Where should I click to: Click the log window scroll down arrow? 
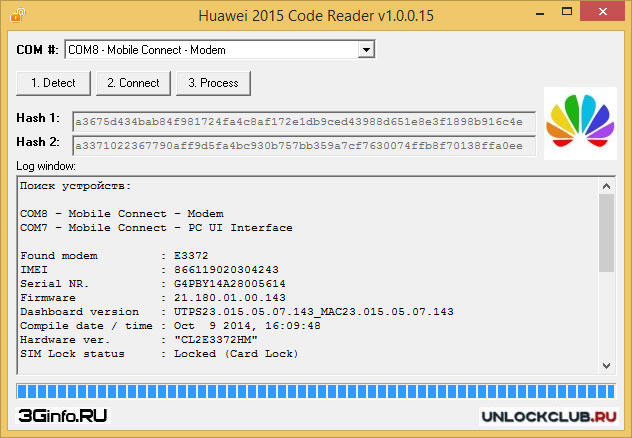click(x=607, y=366)
